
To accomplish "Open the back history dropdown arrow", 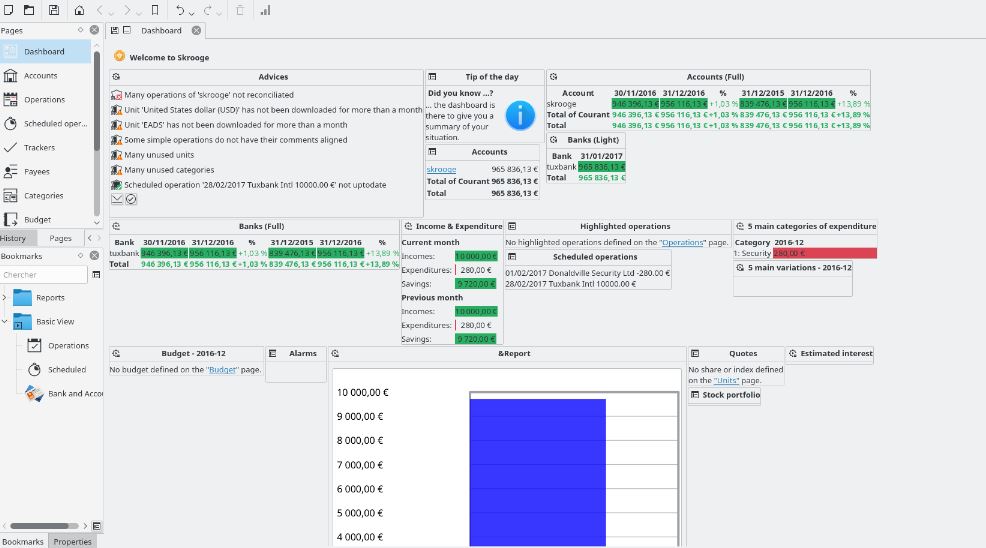I will pyautogui.click(x=111, y=12).
